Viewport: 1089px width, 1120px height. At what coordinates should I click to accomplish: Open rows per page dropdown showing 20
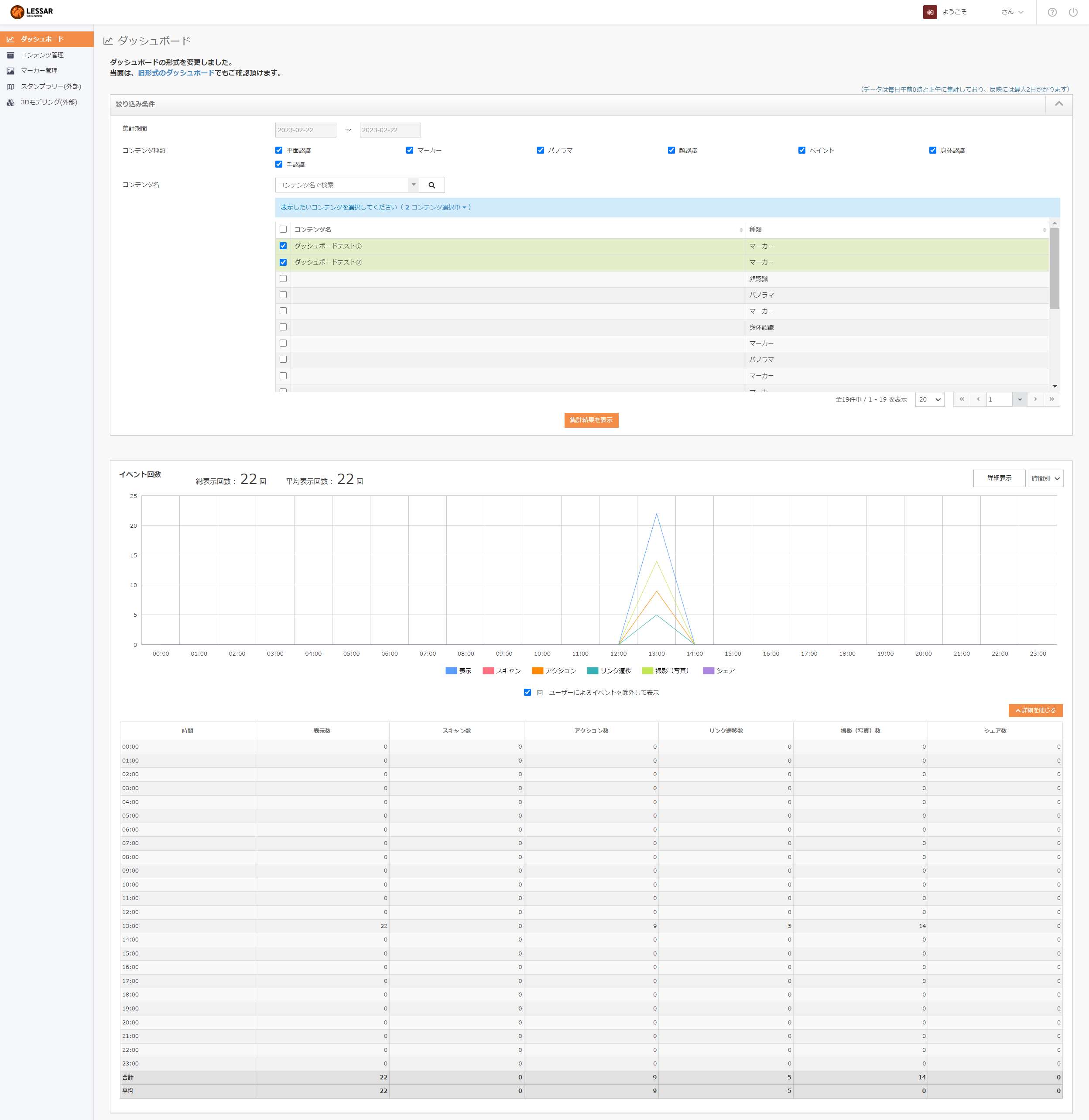pos(929,399)
